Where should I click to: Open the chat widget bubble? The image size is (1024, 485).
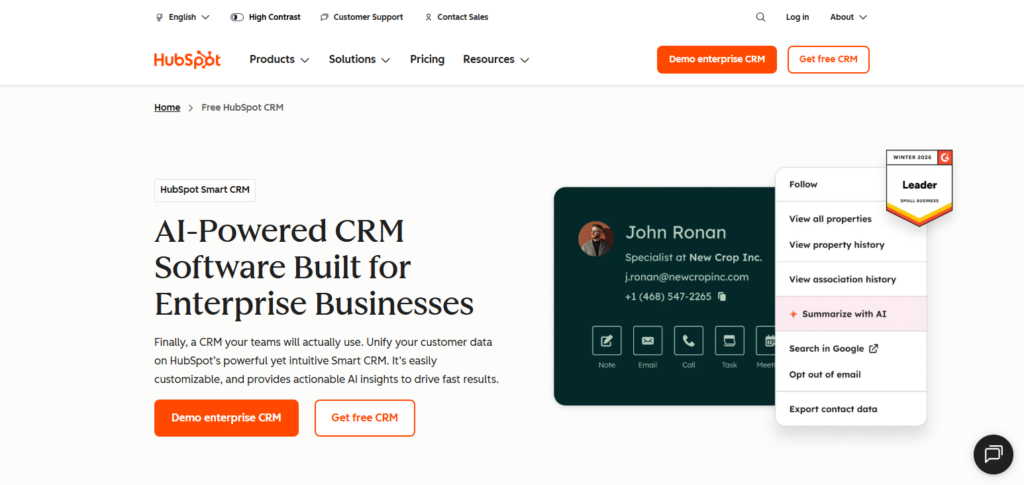tap(993, 454)
